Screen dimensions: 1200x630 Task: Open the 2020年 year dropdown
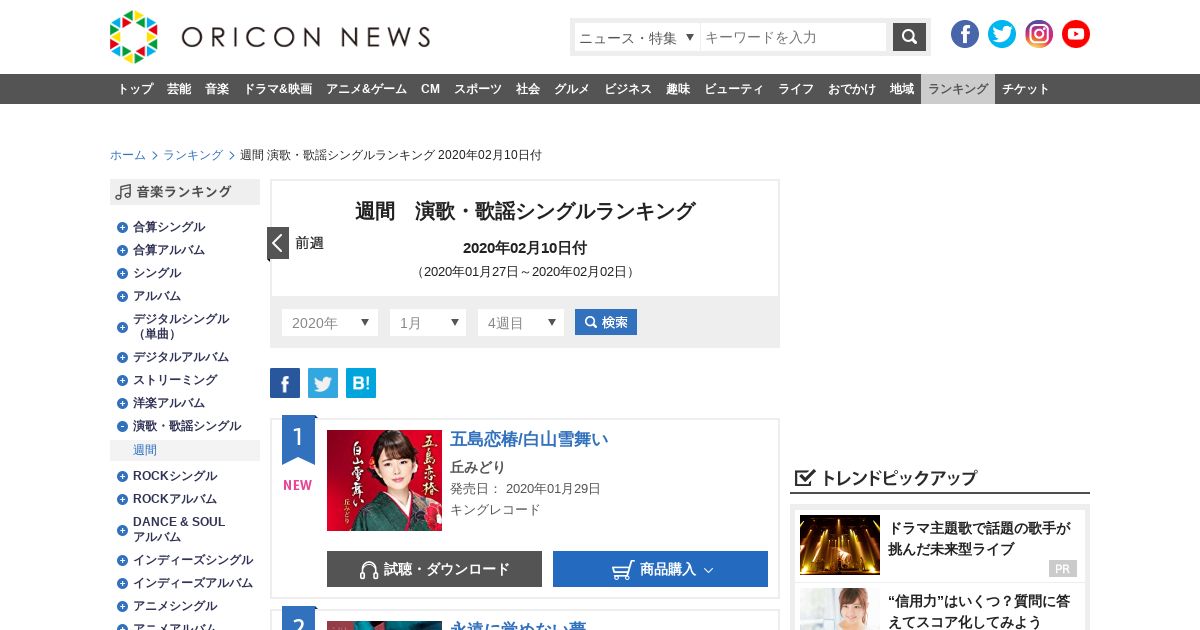pos(330,323)
